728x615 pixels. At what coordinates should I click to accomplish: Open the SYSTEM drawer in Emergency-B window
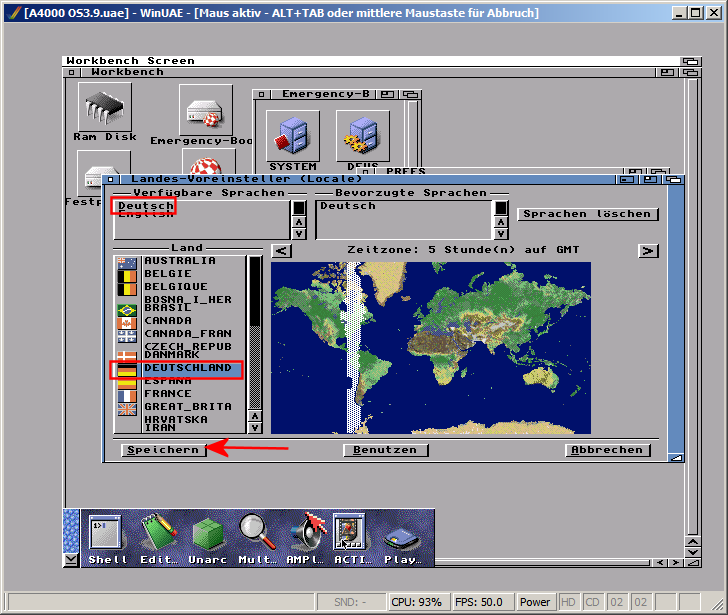292,136
